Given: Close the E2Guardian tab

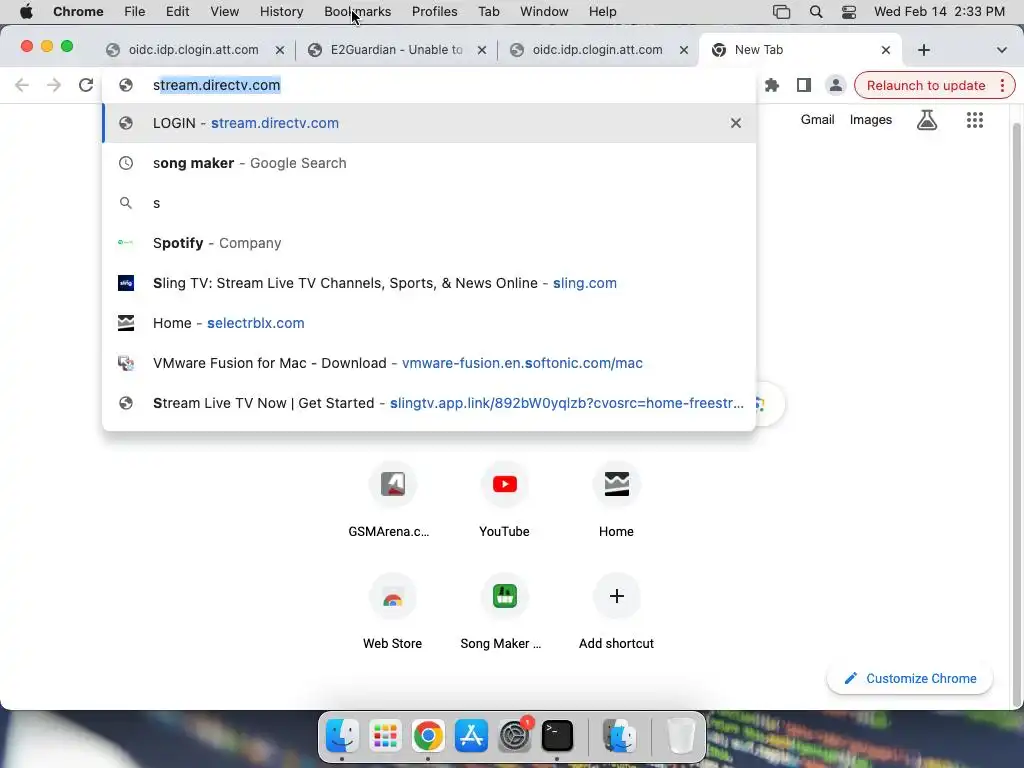Looking at the screenshot, I should click(482, 50).
